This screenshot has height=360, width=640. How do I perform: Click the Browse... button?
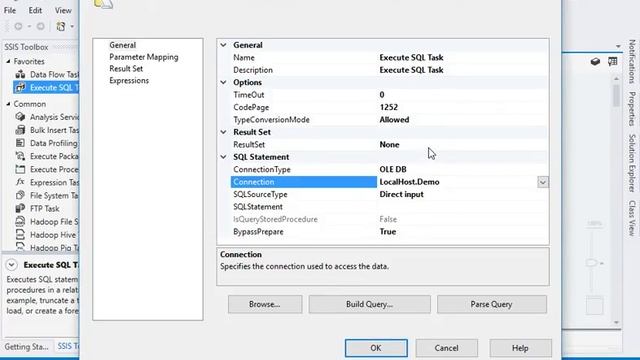pos(265,304)
